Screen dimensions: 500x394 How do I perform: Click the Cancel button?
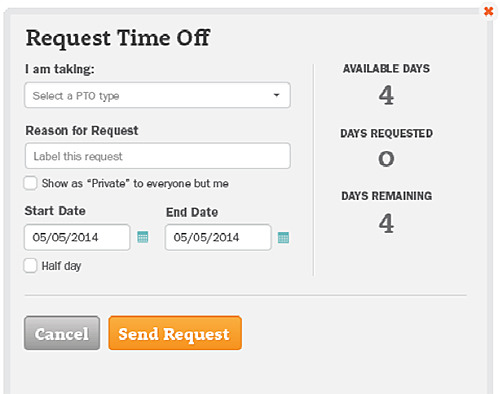pyautogui.click(x=62, y=333)
